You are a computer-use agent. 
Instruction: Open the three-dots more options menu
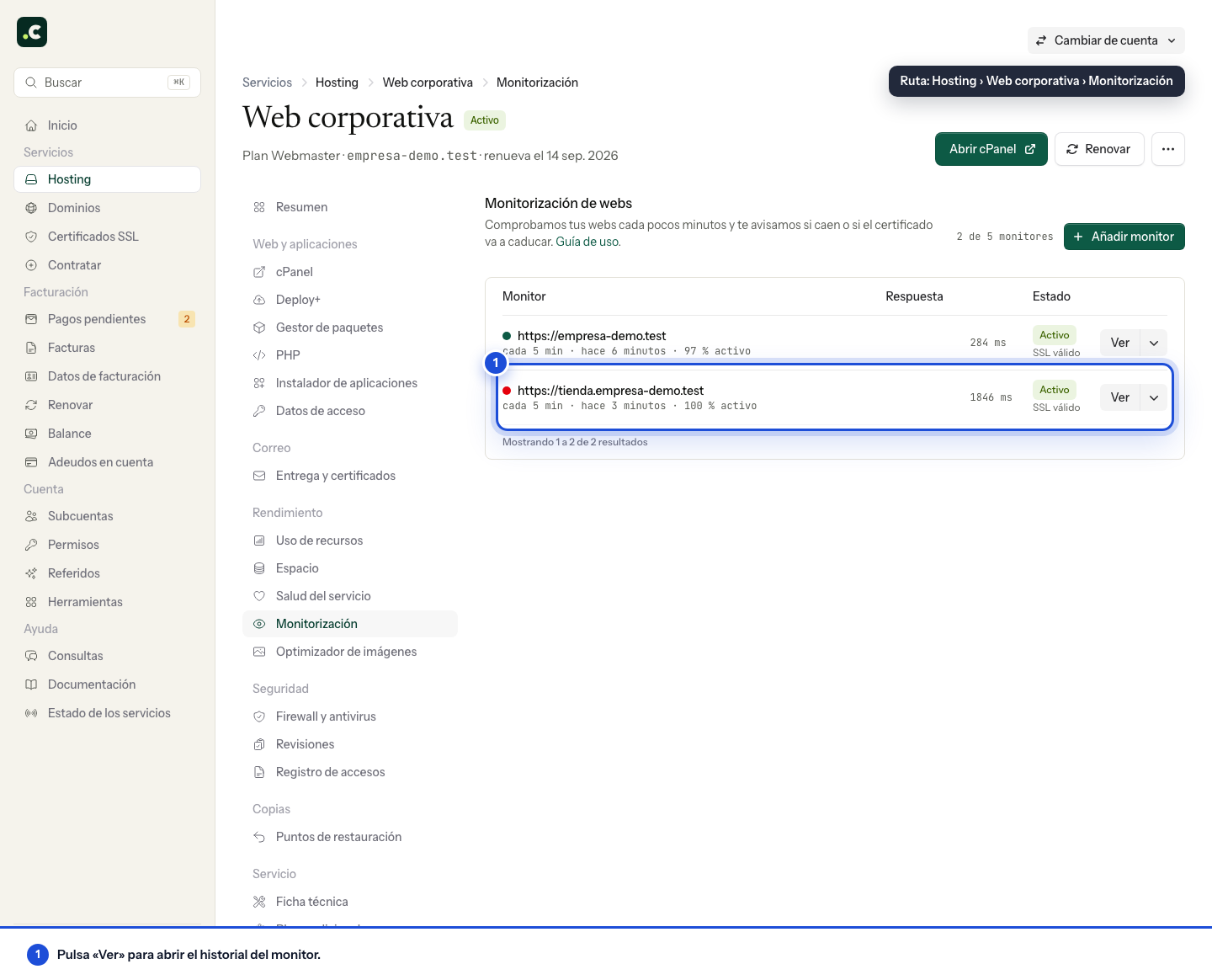(1168, 149)
